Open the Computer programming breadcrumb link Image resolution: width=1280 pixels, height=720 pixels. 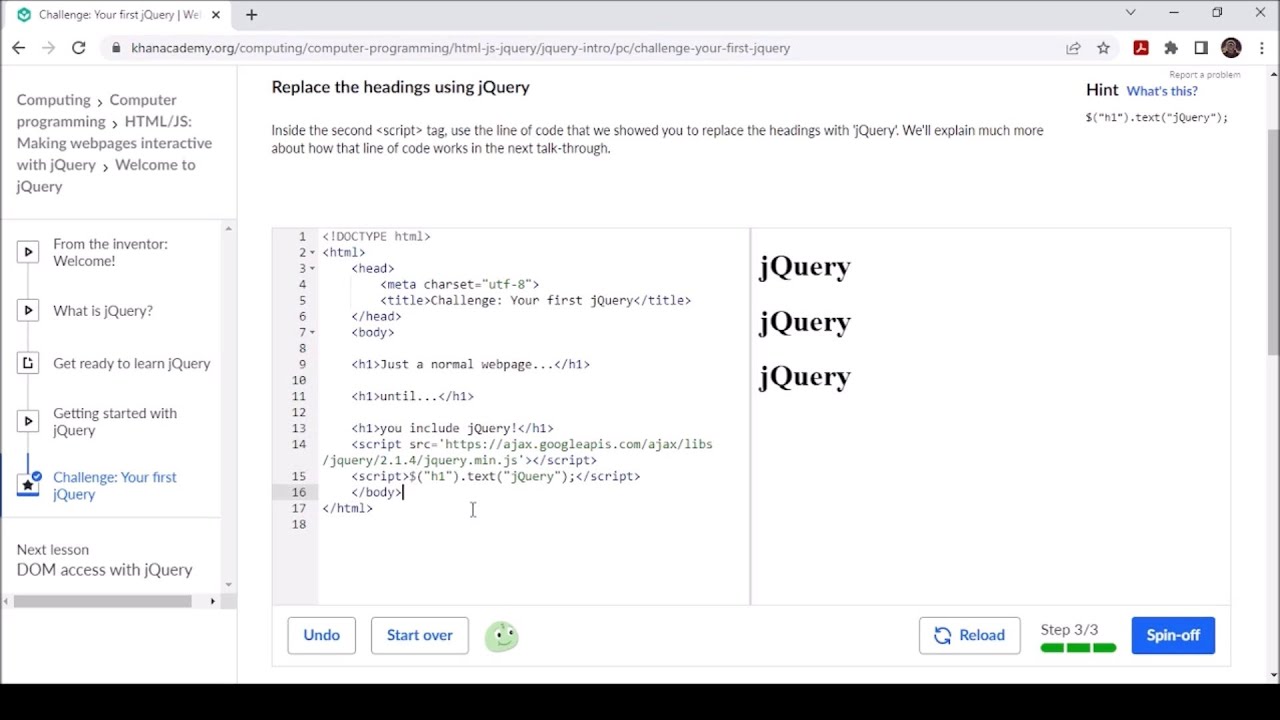[x=96, y=111]
